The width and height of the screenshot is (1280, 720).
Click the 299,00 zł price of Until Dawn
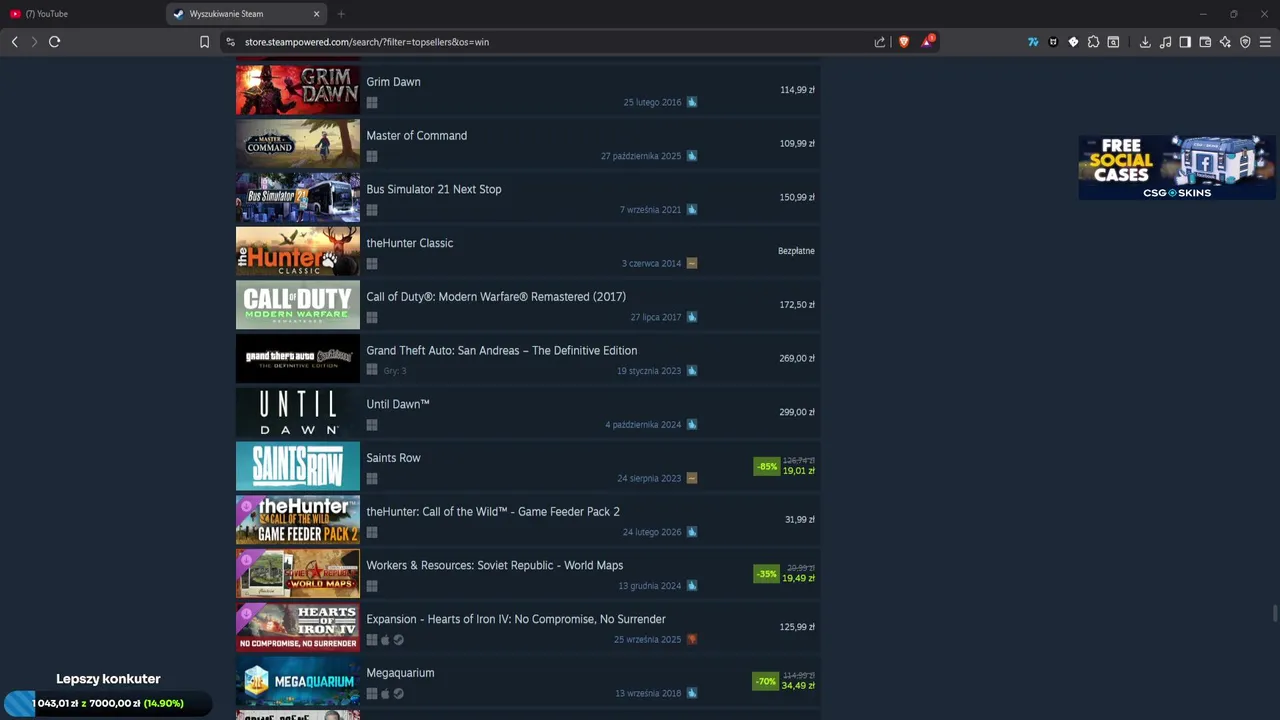tap(797, 412)
